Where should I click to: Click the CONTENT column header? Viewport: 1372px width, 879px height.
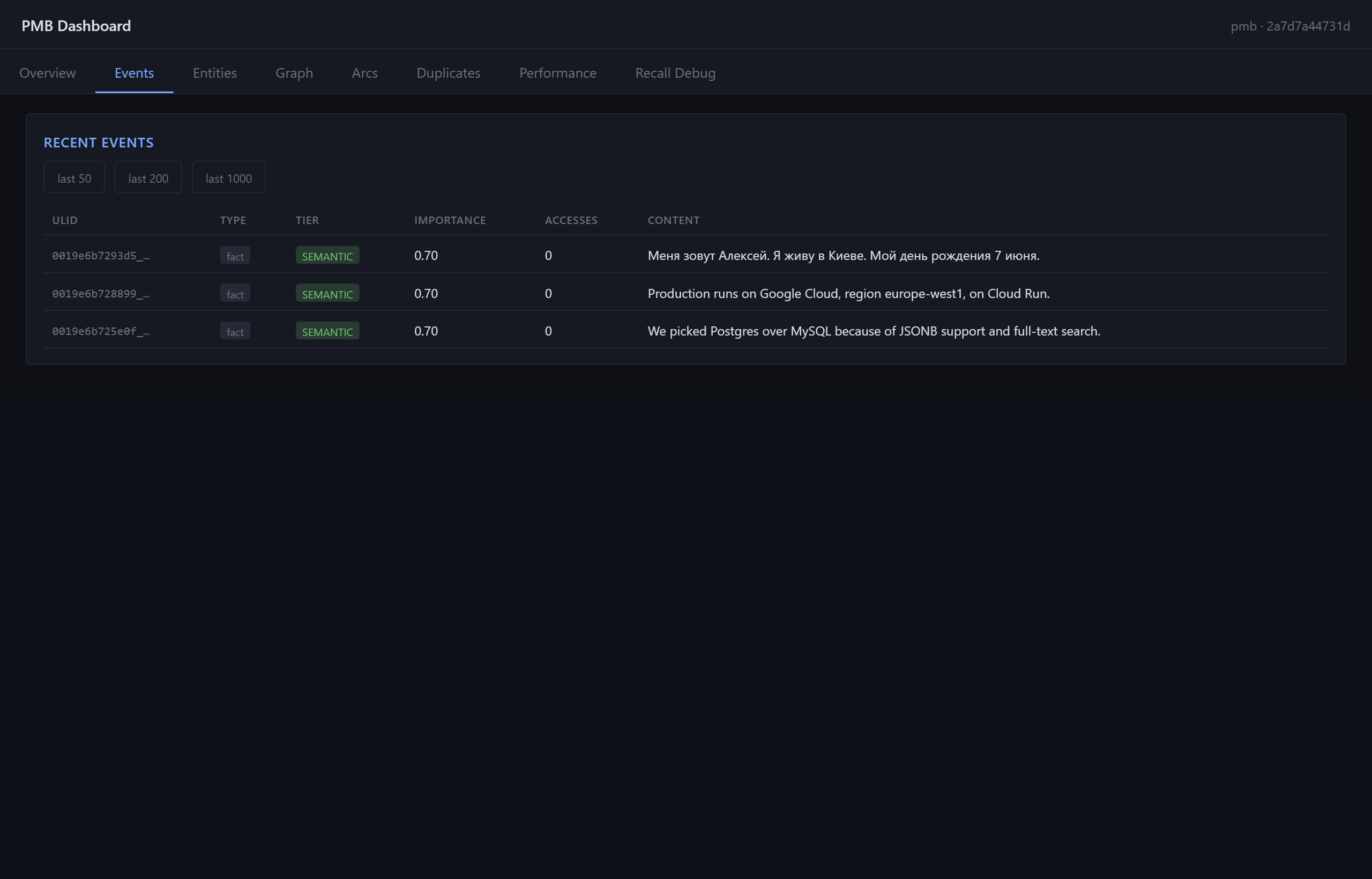674,220
